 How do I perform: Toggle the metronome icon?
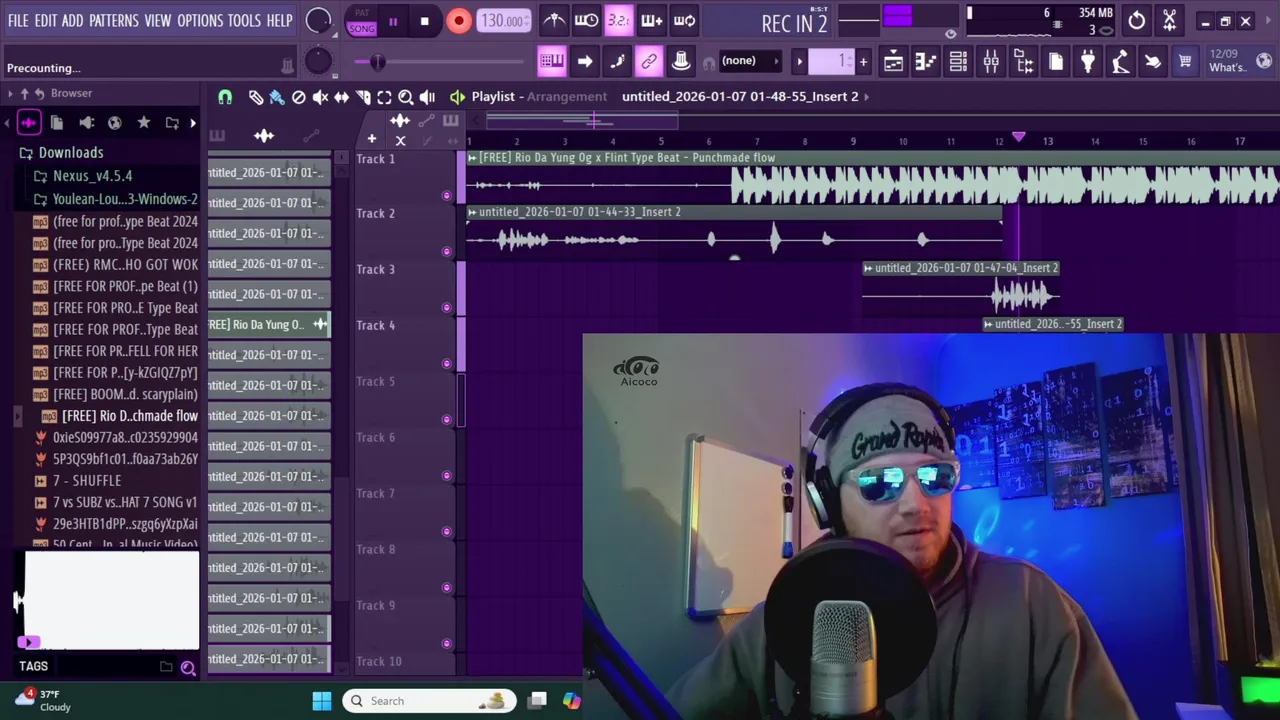pos(554,20)
